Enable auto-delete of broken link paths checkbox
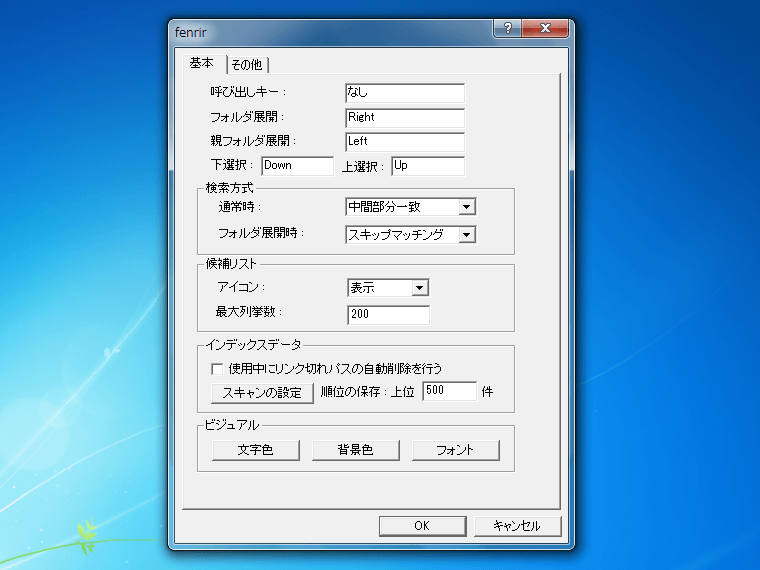 point(217,369)
